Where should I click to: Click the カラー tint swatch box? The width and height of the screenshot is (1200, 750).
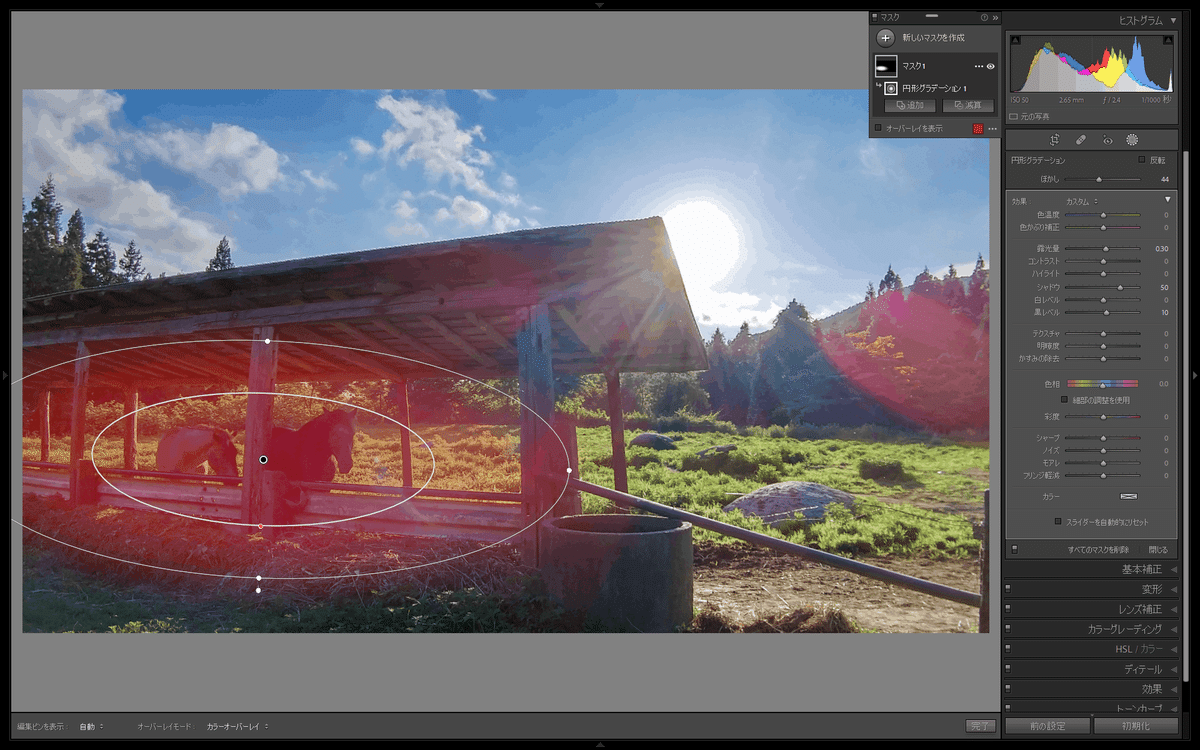click(x=1129, y=496)
